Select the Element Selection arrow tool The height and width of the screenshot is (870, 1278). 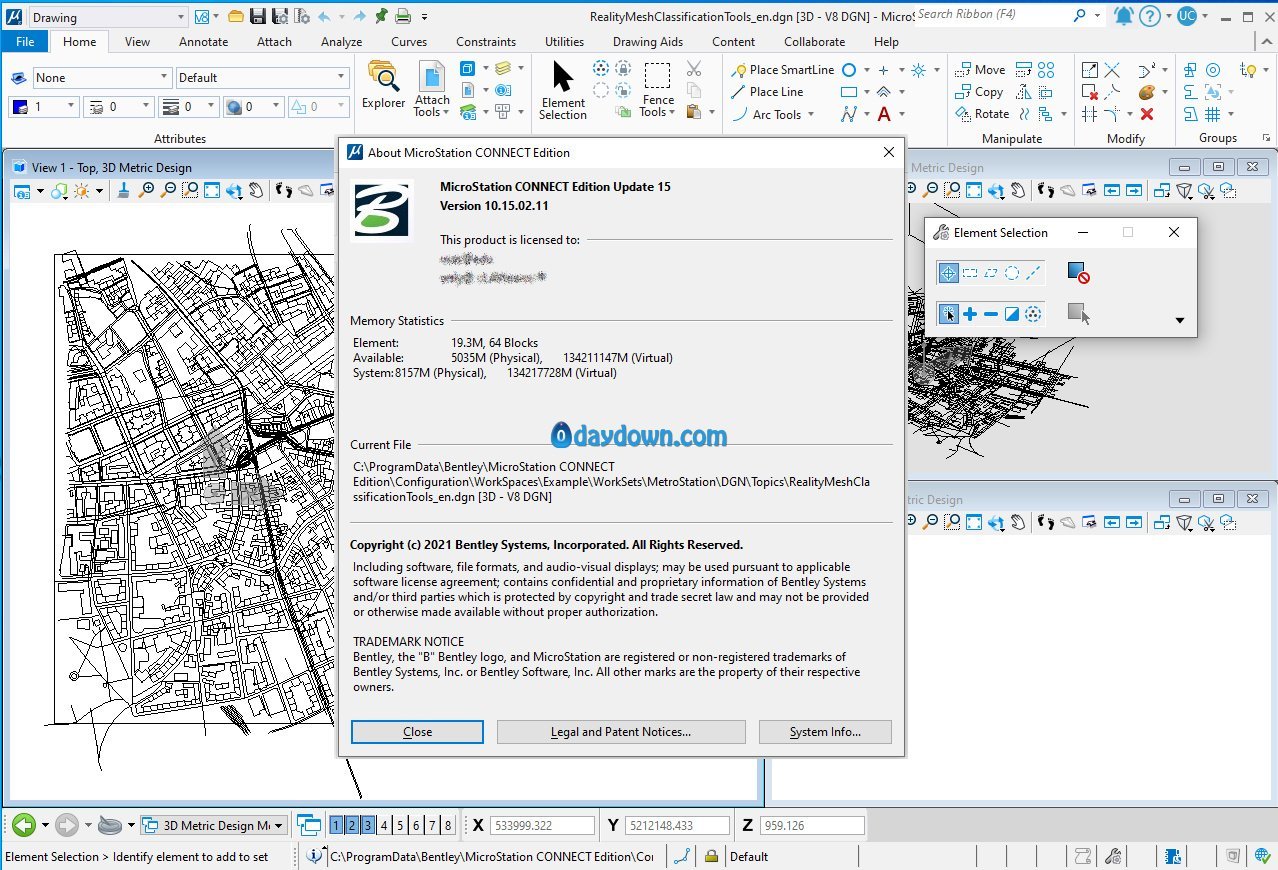tap(563, 89)
